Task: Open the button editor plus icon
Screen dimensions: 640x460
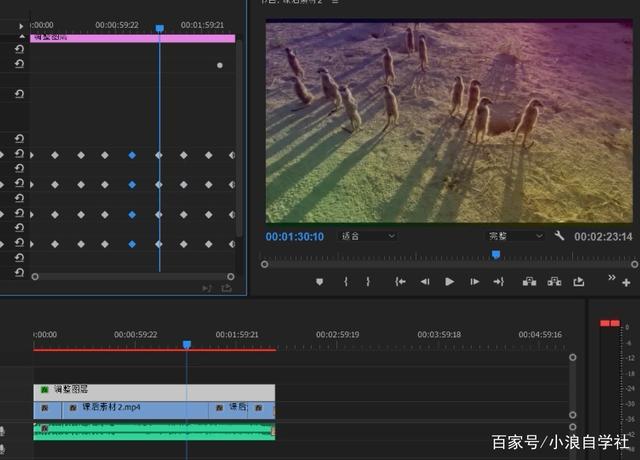Action: pyautogui.click(x=626, y=282)
